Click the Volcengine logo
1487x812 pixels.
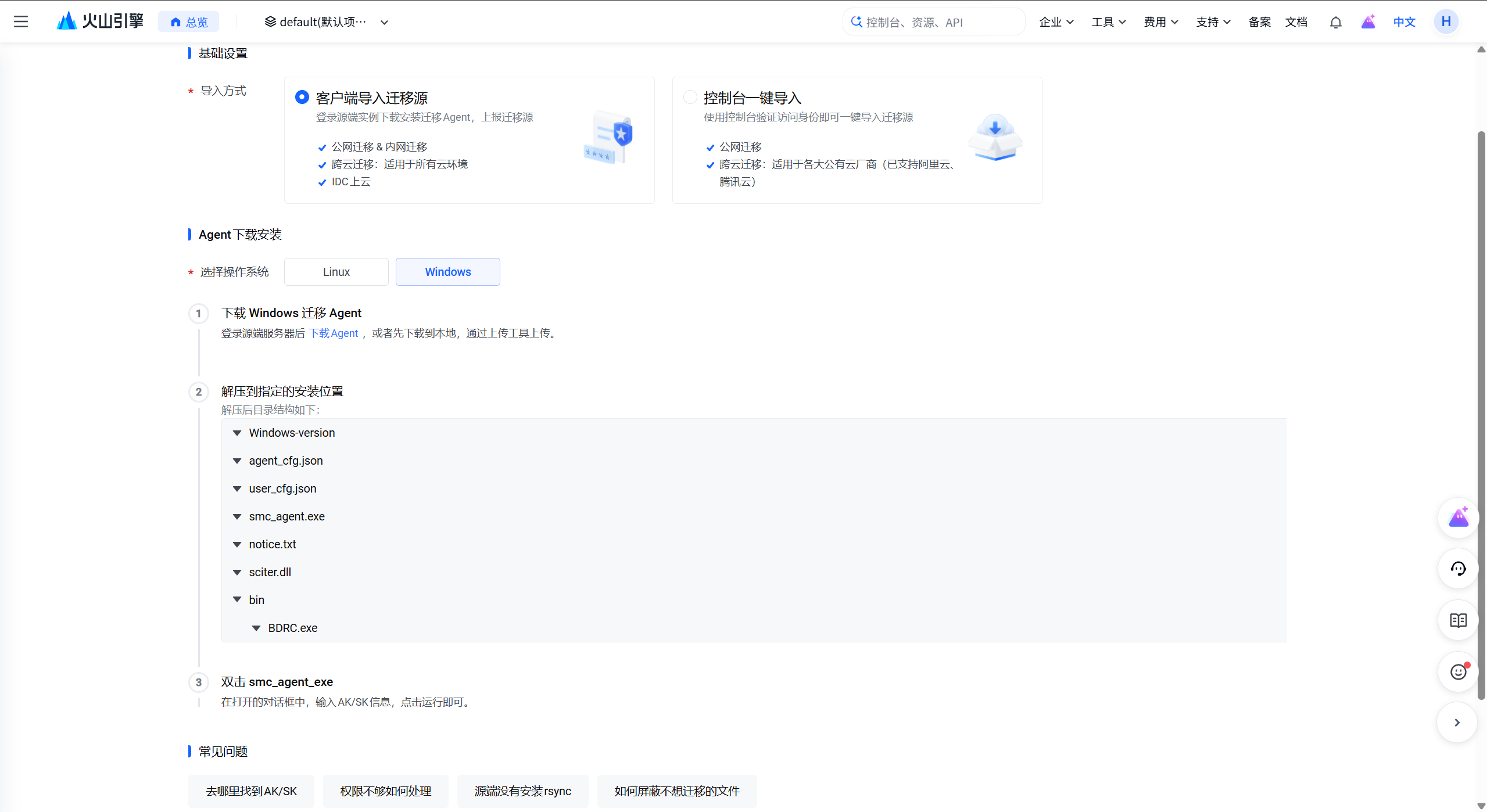(100, 21)
